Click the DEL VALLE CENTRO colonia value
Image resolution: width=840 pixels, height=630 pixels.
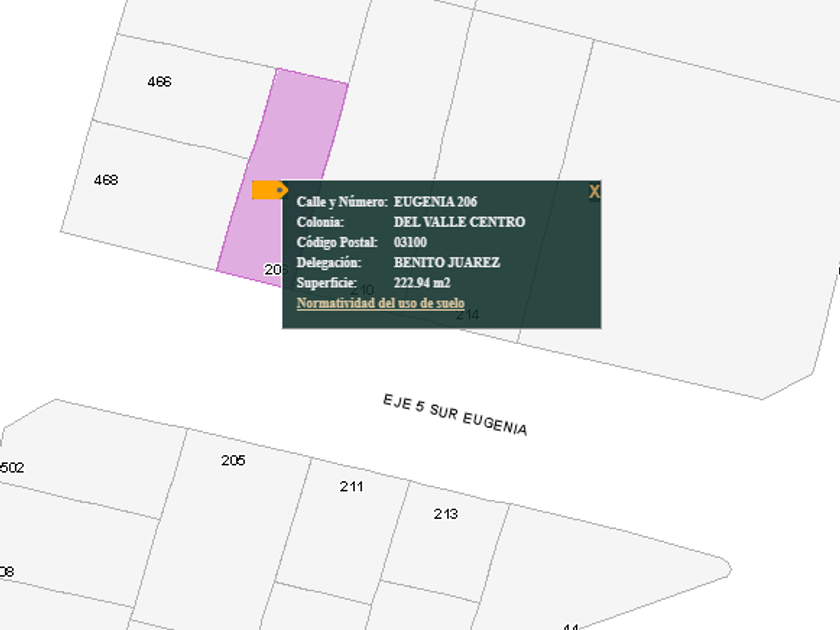459,222
